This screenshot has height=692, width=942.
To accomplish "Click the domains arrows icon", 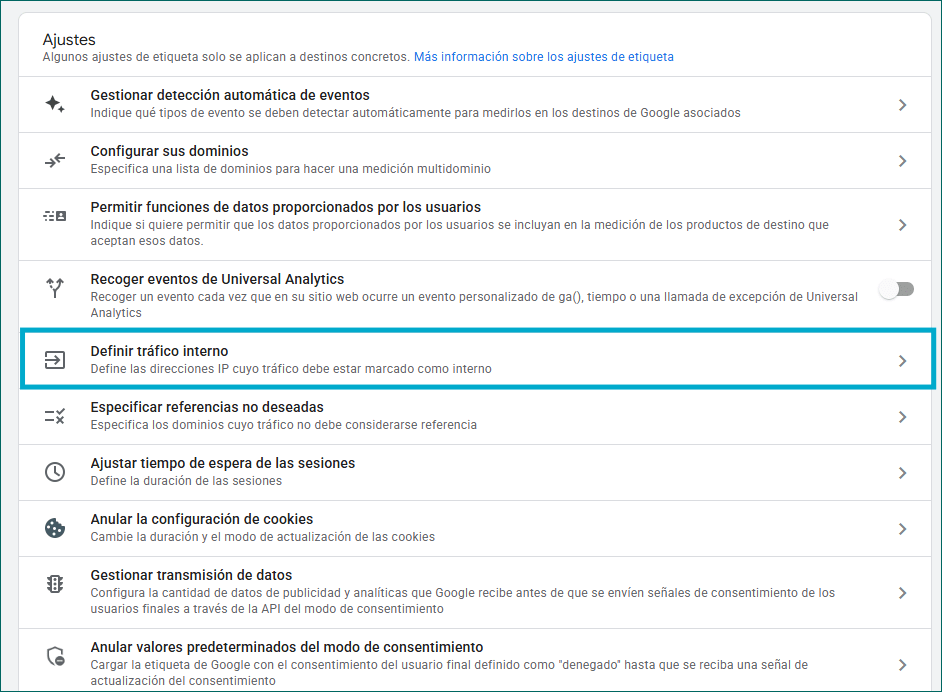I will [55, 160].
